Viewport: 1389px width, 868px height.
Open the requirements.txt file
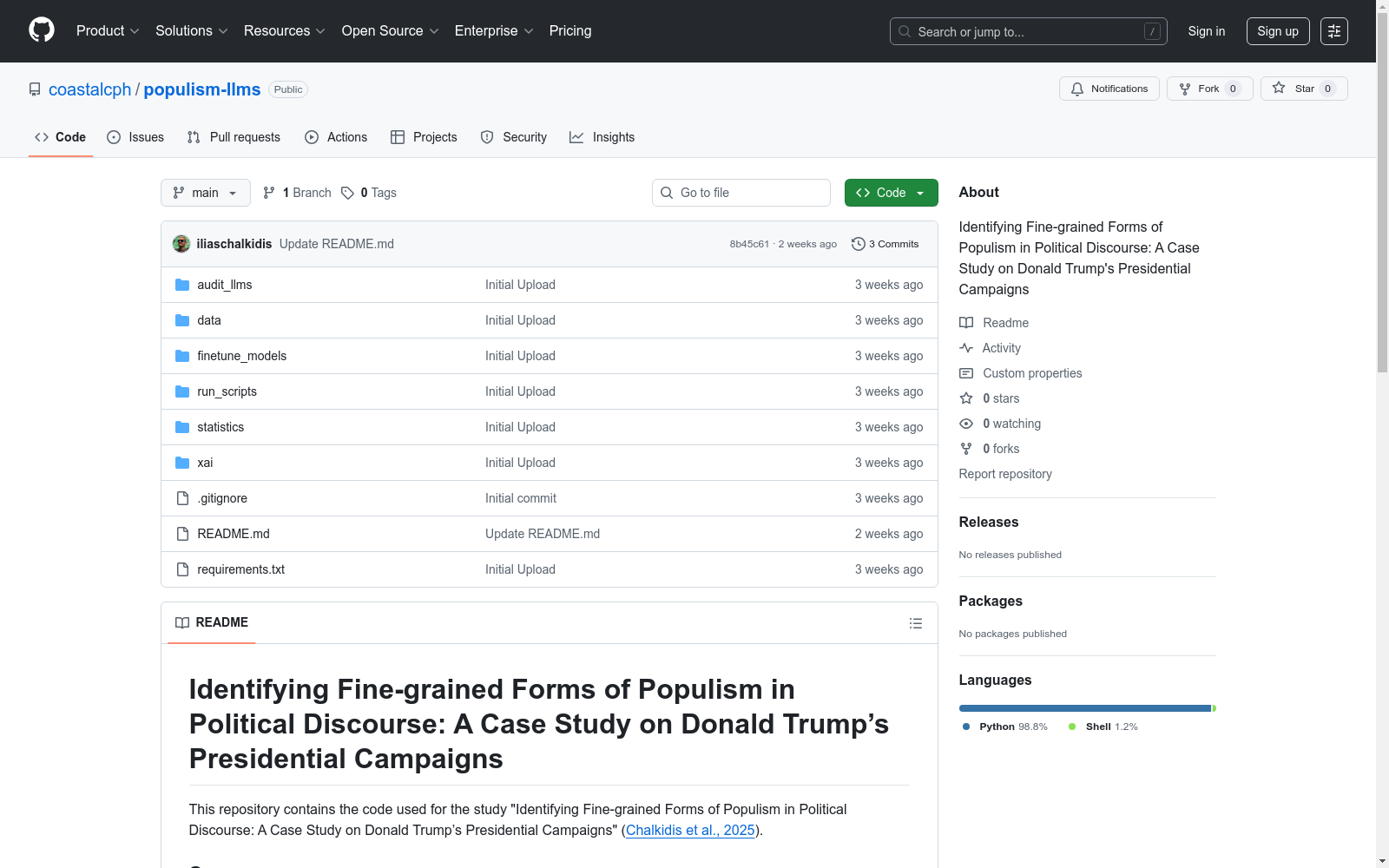(x=240, y=569)
